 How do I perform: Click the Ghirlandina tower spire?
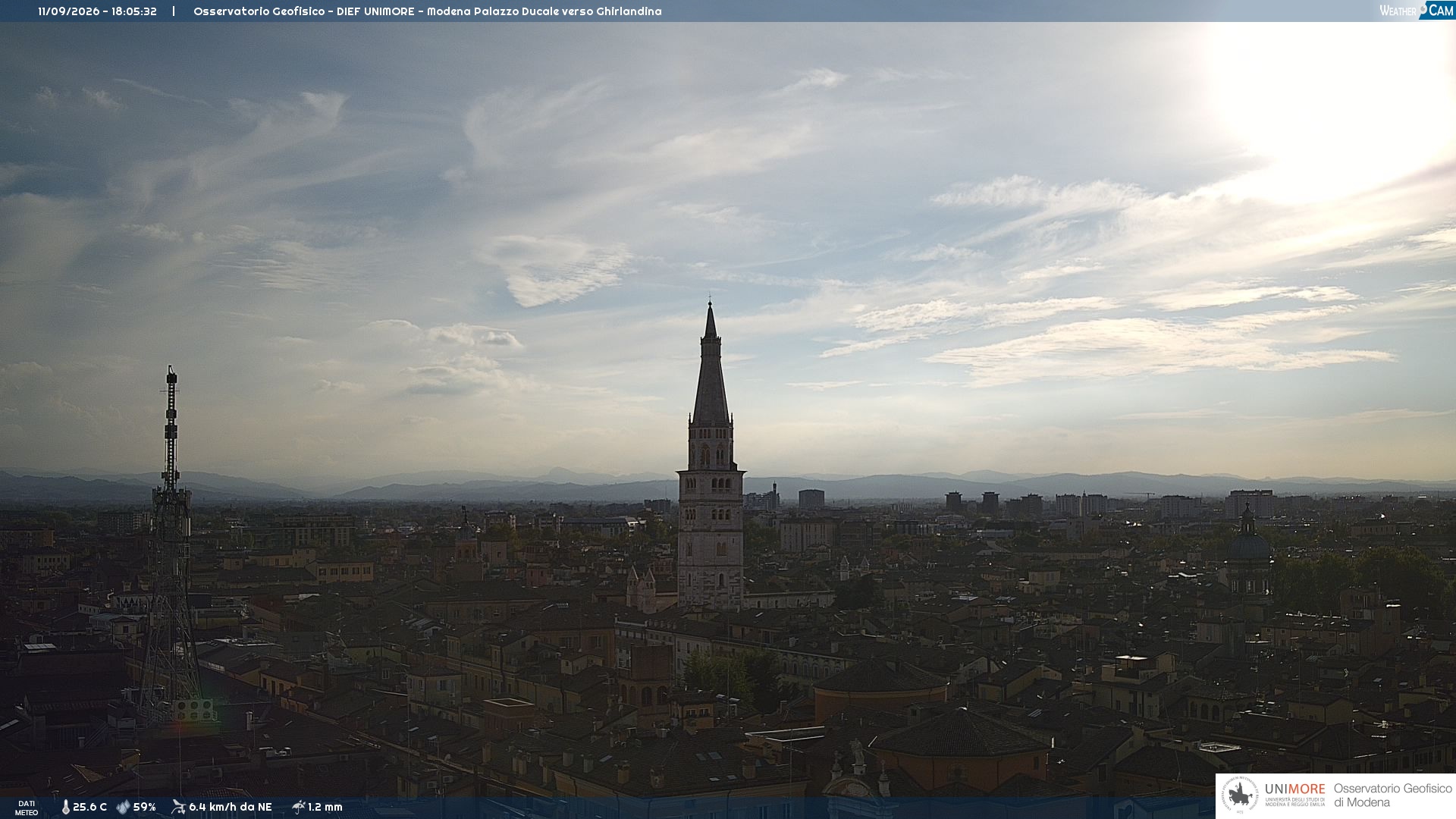(711, 364)
